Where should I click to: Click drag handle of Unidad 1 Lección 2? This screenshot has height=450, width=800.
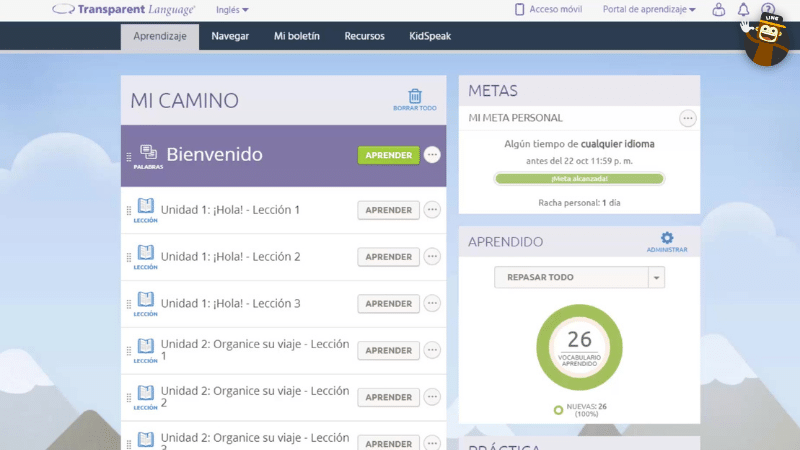point(129,257)
